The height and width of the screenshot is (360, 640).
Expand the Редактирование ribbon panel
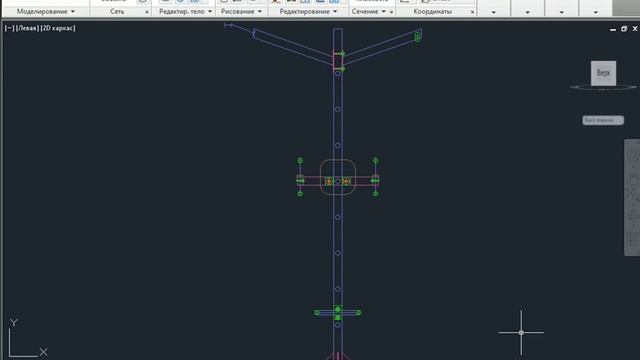pos(308,11)
